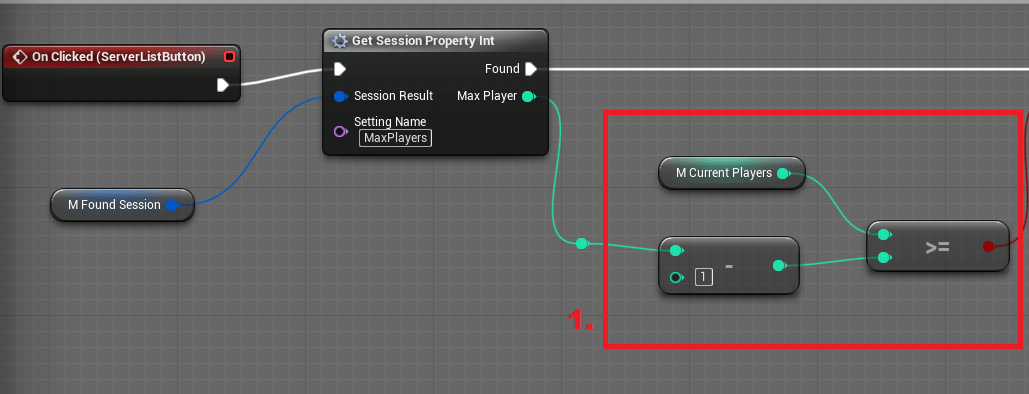Click the blue Session Result input pin
Viewport: 1029px width, 394px height.
click(340, 97)
